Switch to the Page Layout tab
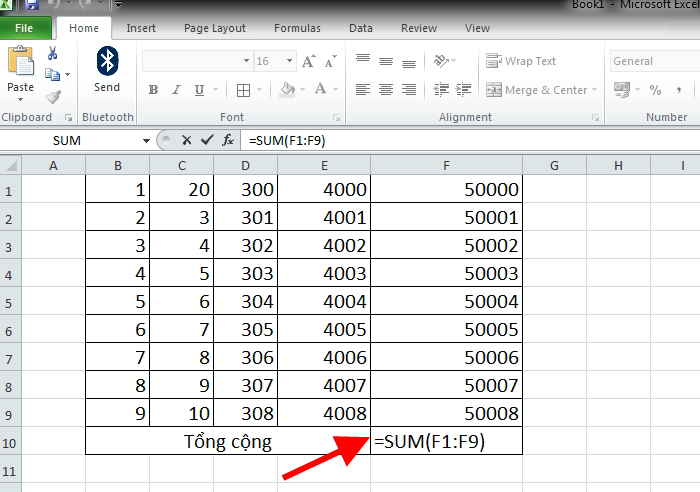This screenshot has width=700, height=492. [215, 28]
